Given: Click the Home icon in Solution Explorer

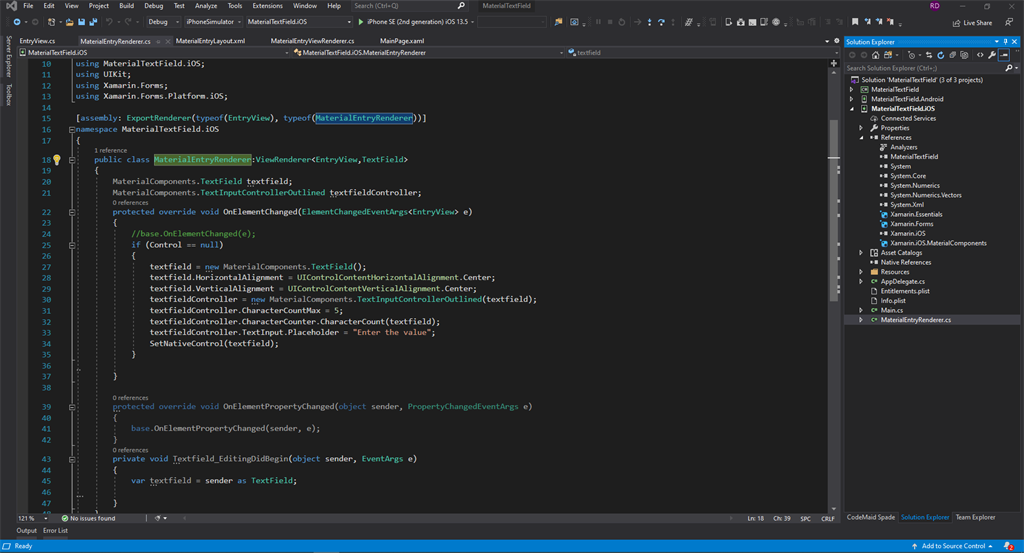Looking at the screenshot, I should click(x=878, y=55).
